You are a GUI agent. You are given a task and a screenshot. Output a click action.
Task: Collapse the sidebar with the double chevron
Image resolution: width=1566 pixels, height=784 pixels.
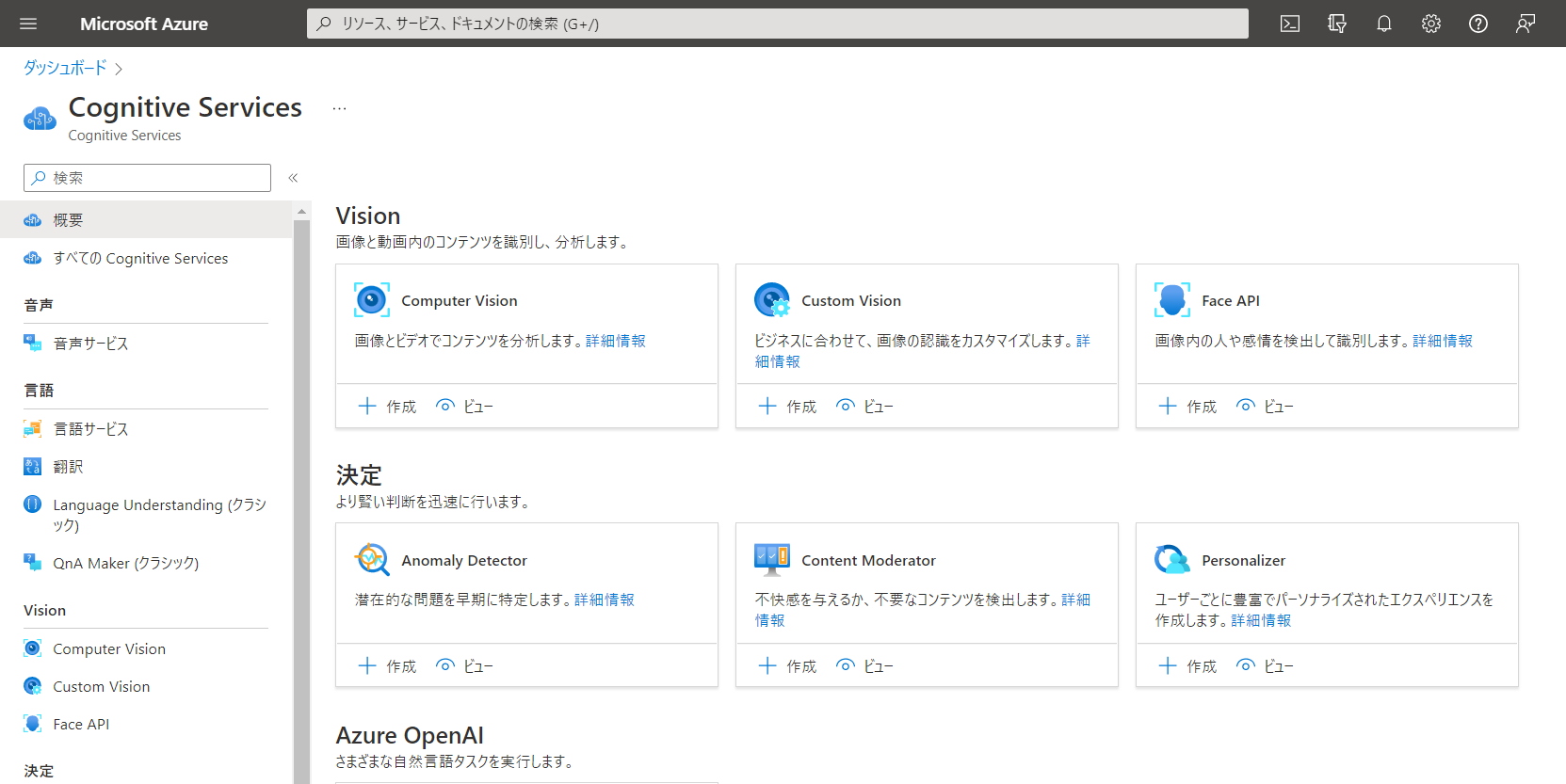[x=293, y=178]
